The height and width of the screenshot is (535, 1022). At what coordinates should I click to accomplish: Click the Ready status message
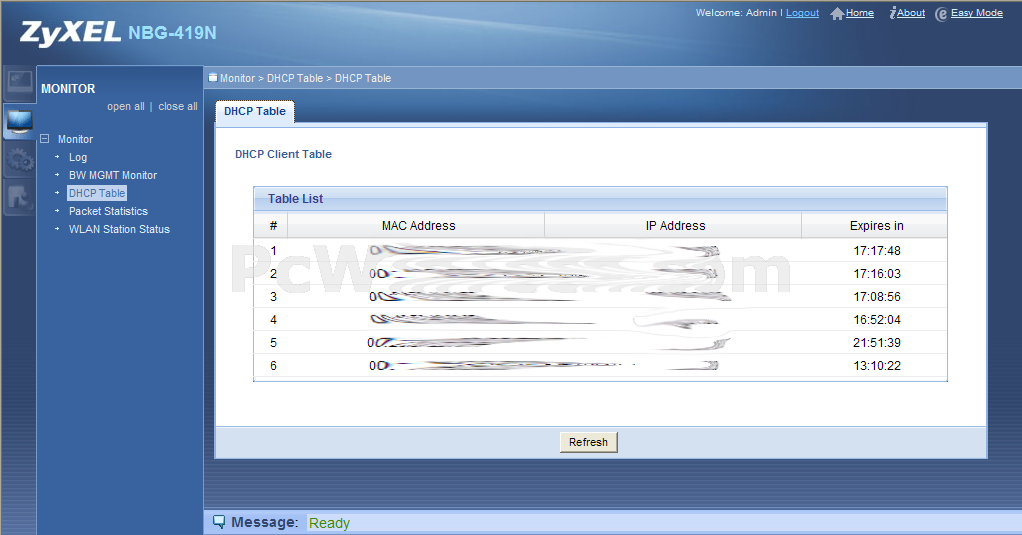329,523
